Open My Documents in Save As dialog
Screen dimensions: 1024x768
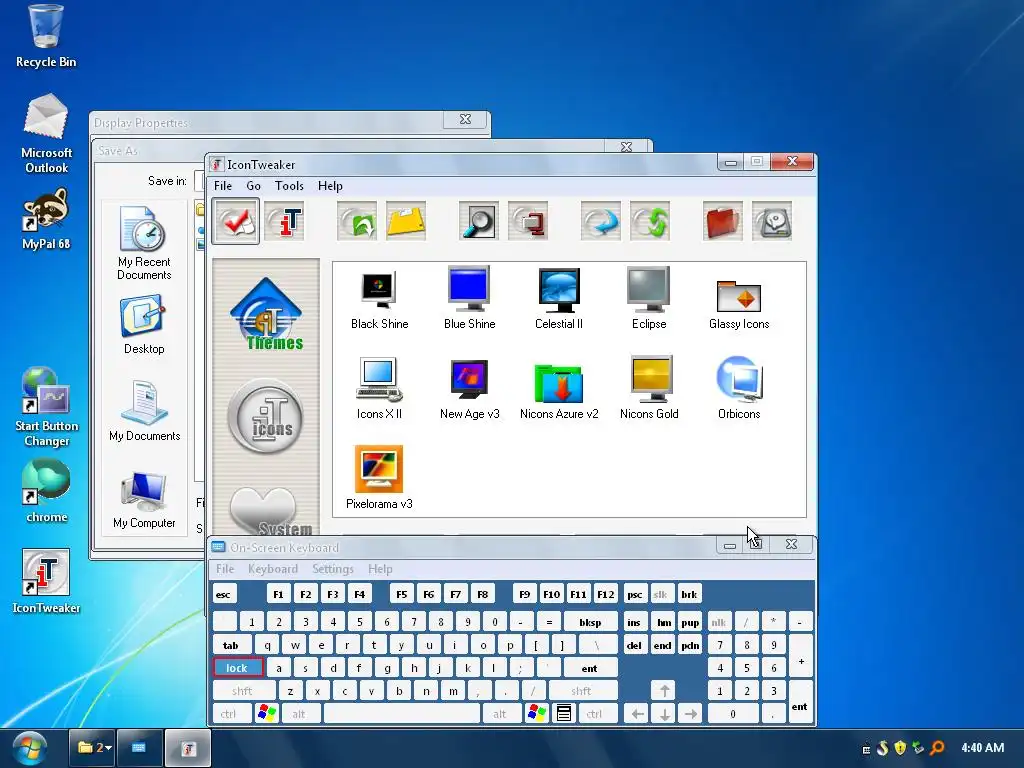point(144,411)
